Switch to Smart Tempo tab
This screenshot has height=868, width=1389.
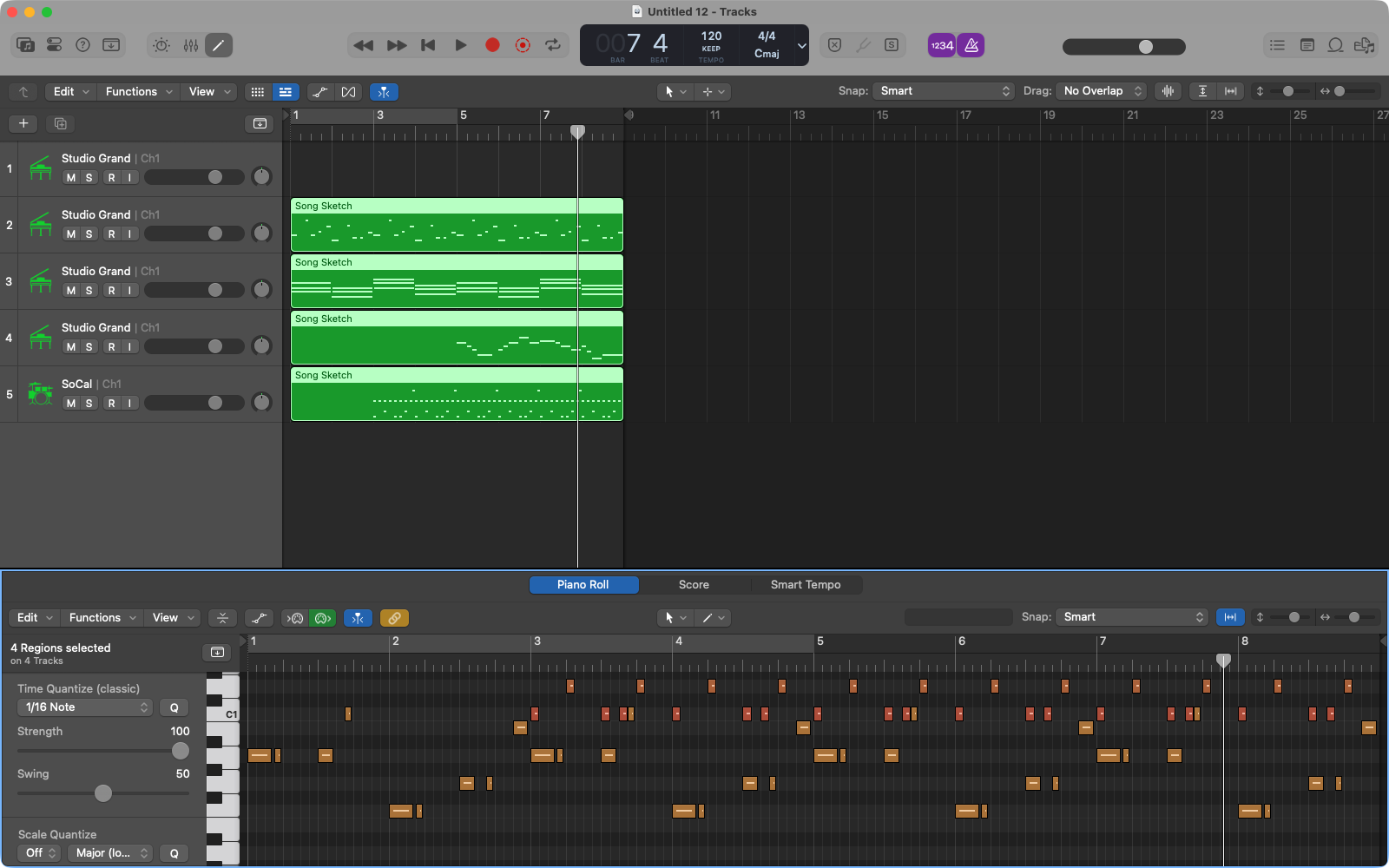pos(806,585)
